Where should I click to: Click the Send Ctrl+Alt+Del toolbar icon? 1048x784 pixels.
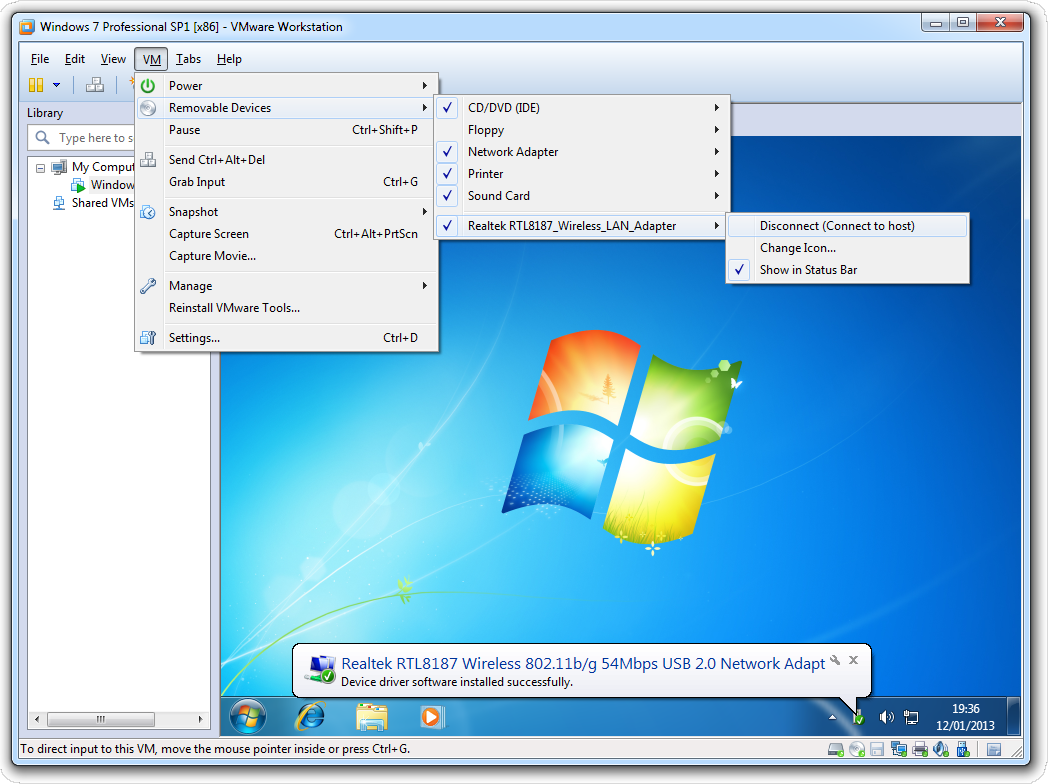95,85
